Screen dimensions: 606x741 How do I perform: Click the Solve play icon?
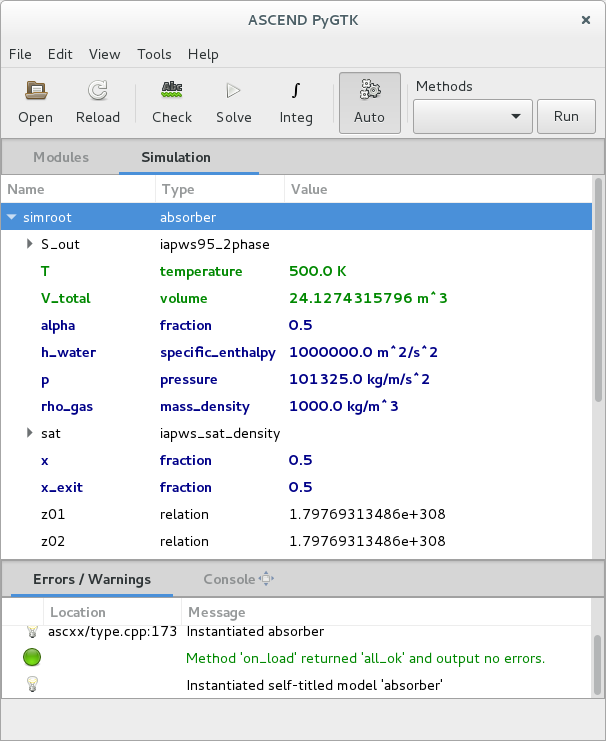tap(234, 91)
